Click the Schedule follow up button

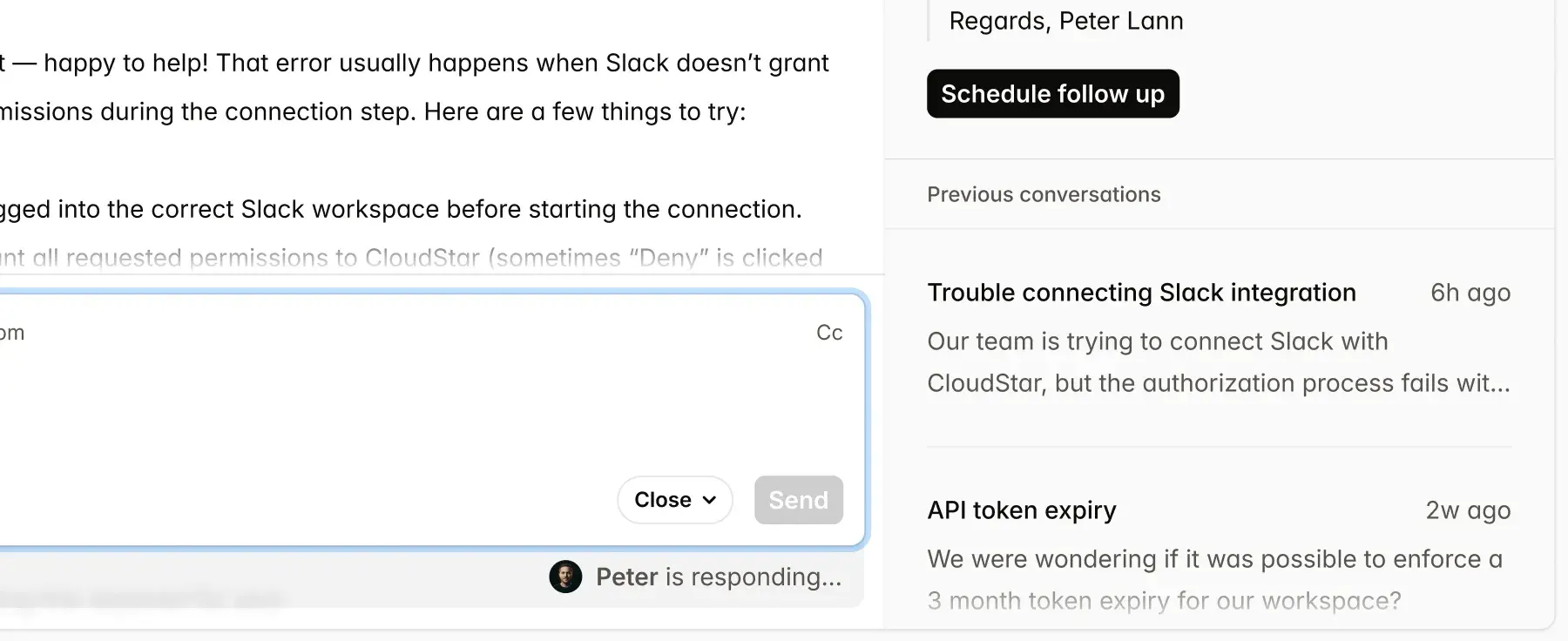1052,93
